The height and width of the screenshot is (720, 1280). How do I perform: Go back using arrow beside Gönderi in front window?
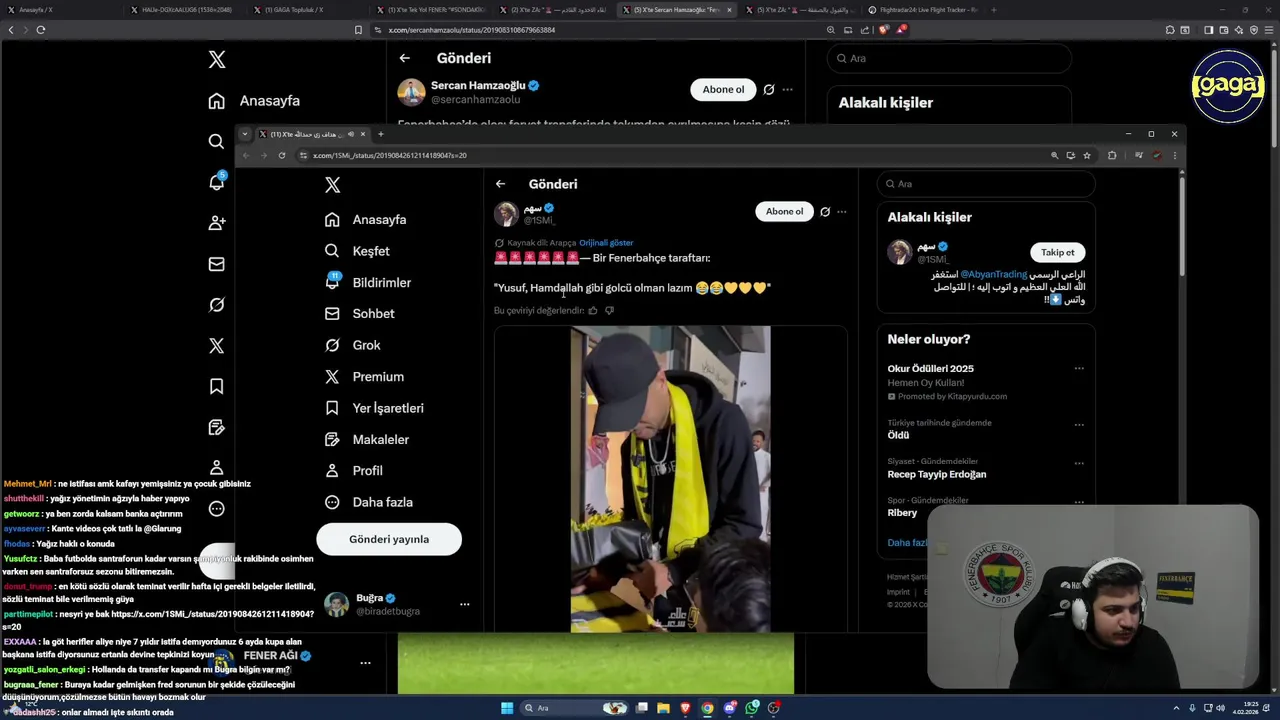(x=500, y=184)
